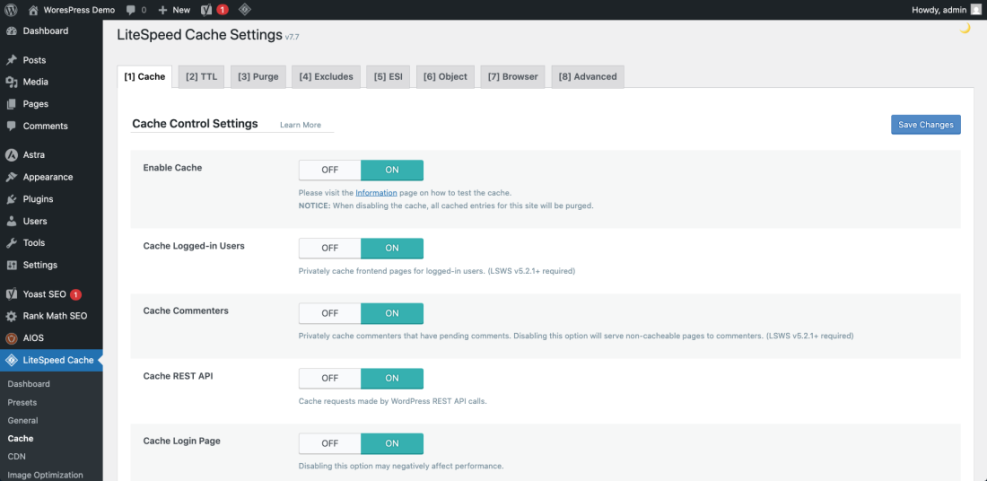987x481 pixels.
Task: Open the Learn More link
Action: pos(300,125)
